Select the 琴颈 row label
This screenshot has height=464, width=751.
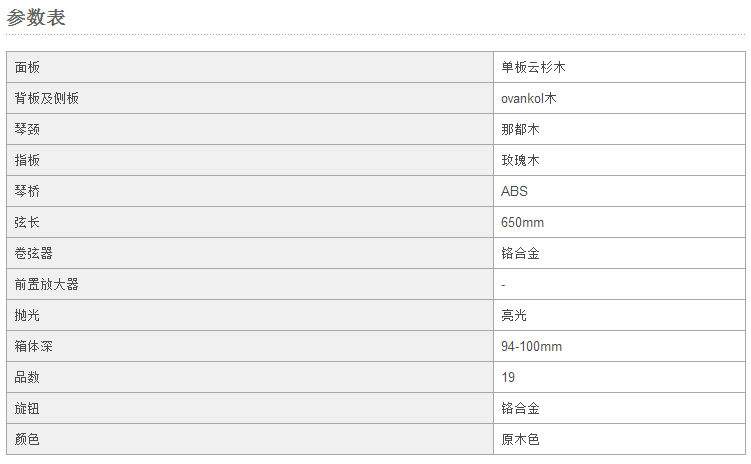point(27,129)
